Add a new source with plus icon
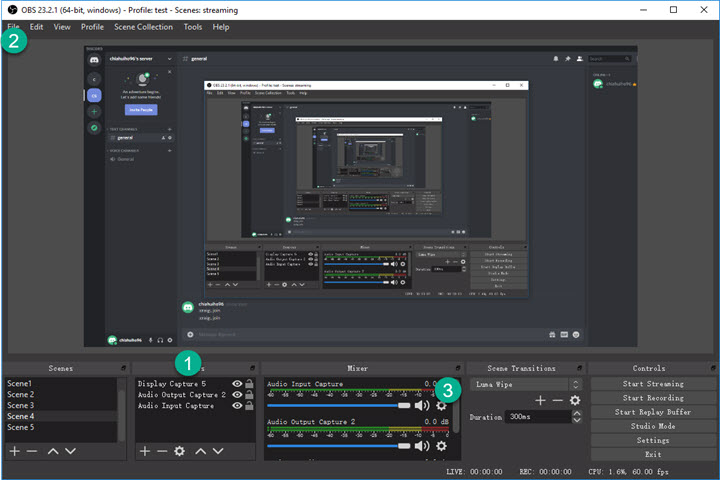The image size is (720, 480). point(145,452)
